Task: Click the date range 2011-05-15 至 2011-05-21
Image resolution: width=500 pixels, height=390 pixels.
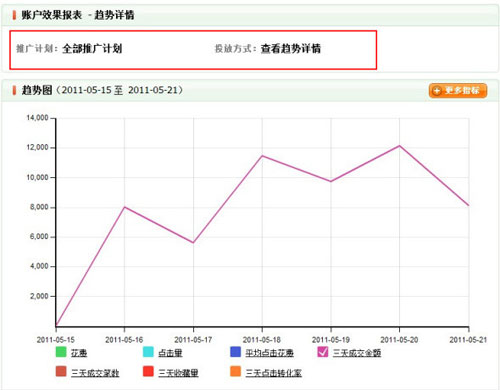Action: pyautogui.click(x=119, y=90)
